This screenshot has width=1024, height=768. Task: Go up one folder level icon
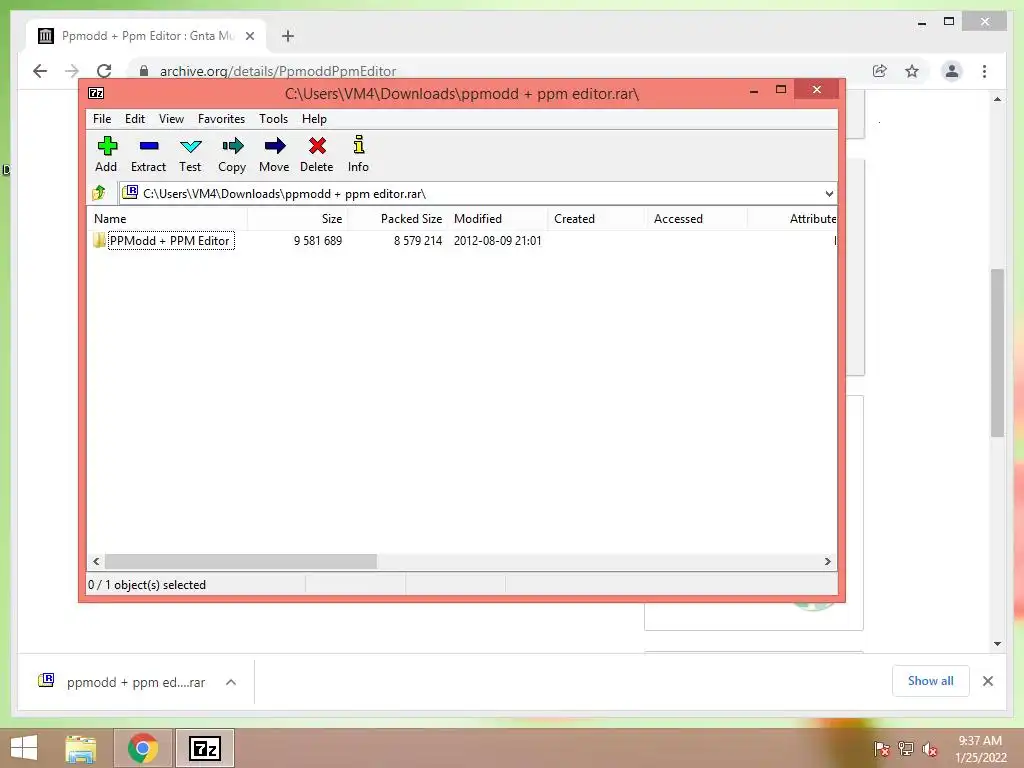coord(99,193)
